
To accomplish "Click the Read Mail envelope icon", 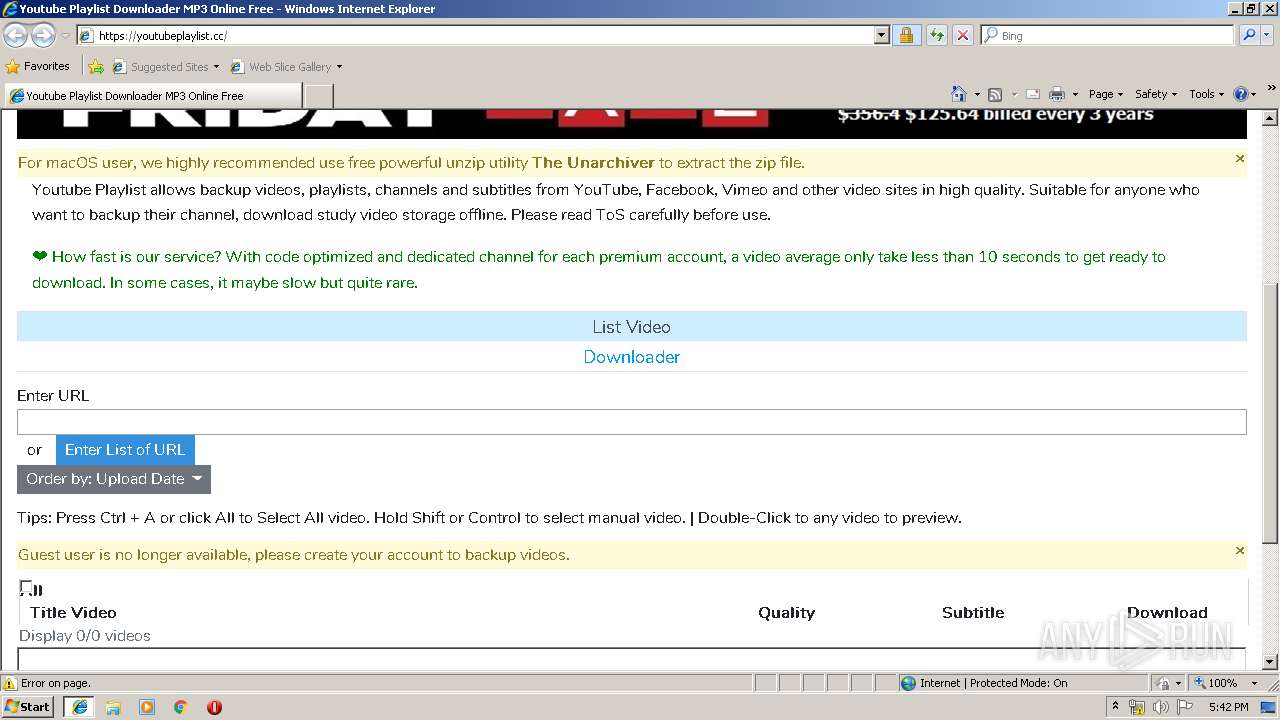I will pyautogui.click(x=1033, y=94).
